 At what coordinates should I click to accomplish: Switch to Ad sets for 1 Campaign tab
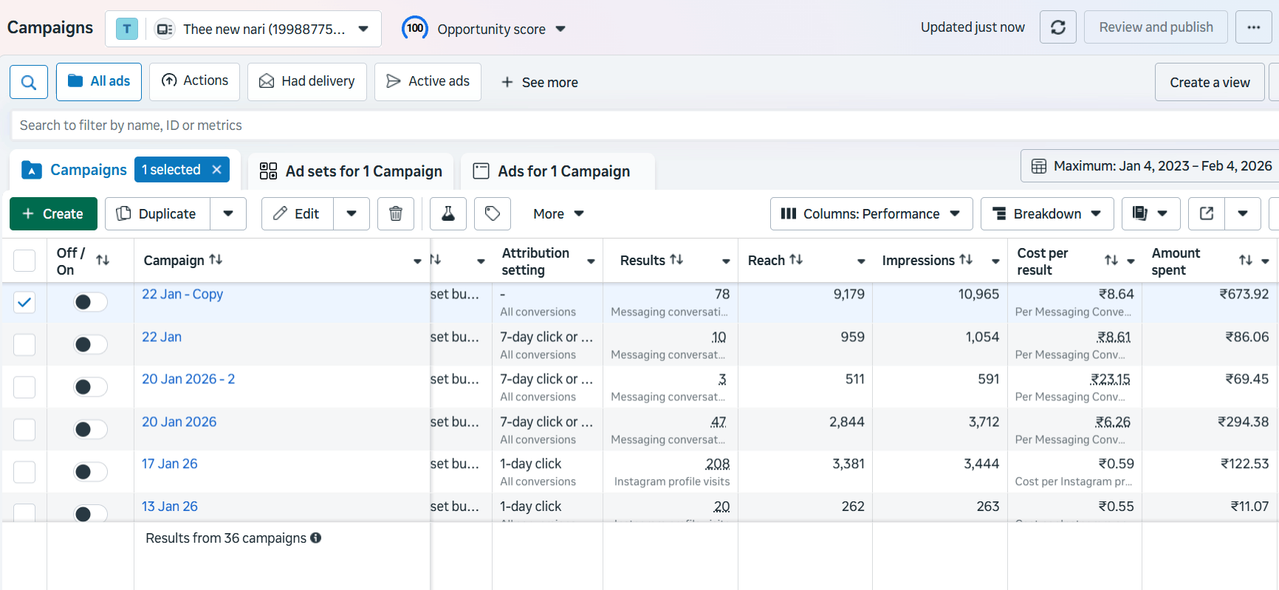coord(351,171)
